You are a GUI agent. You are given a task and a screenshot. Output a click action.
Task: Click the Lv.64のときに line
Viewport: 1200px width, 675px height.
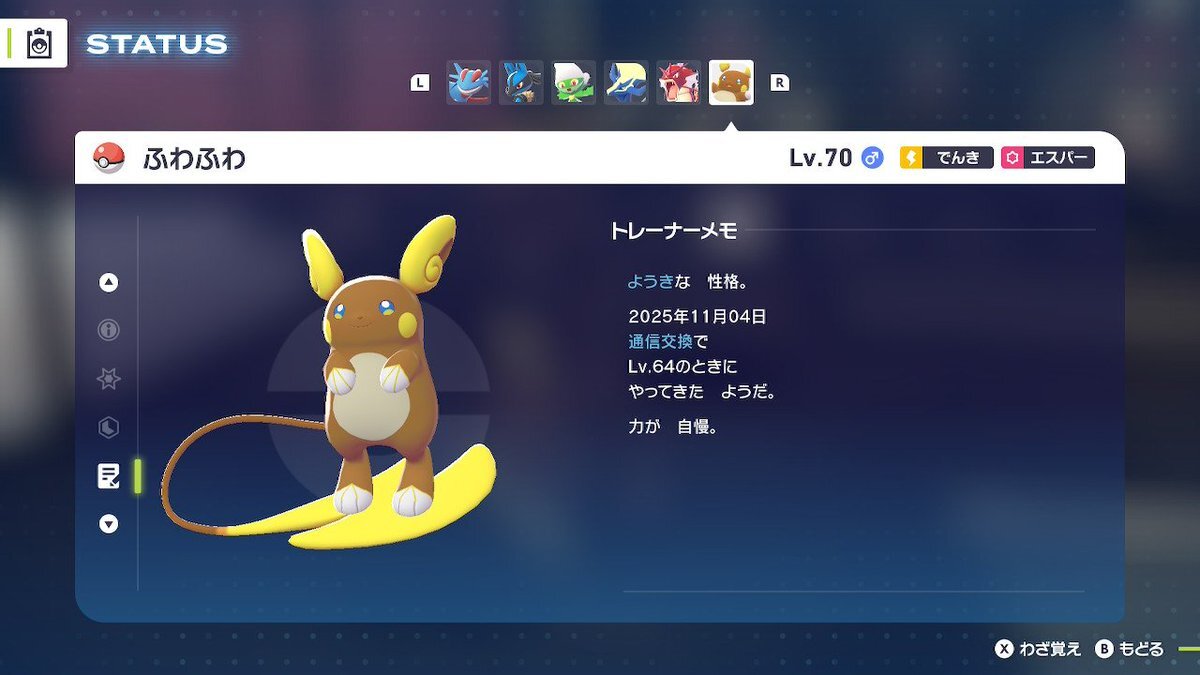(683, 367)
